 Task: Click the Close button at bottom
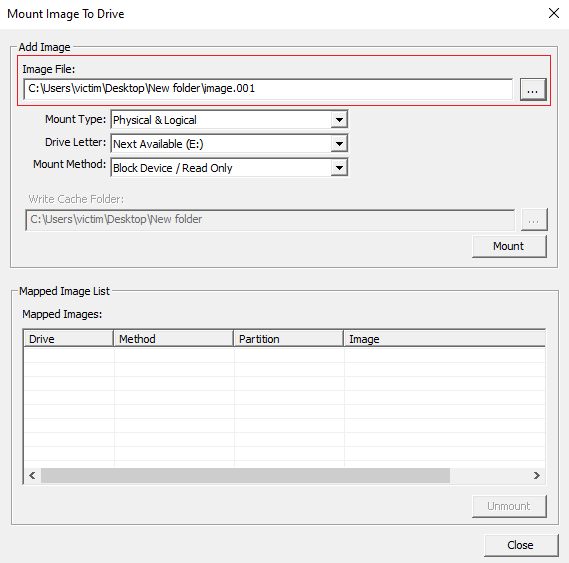[x=521, y=545]
